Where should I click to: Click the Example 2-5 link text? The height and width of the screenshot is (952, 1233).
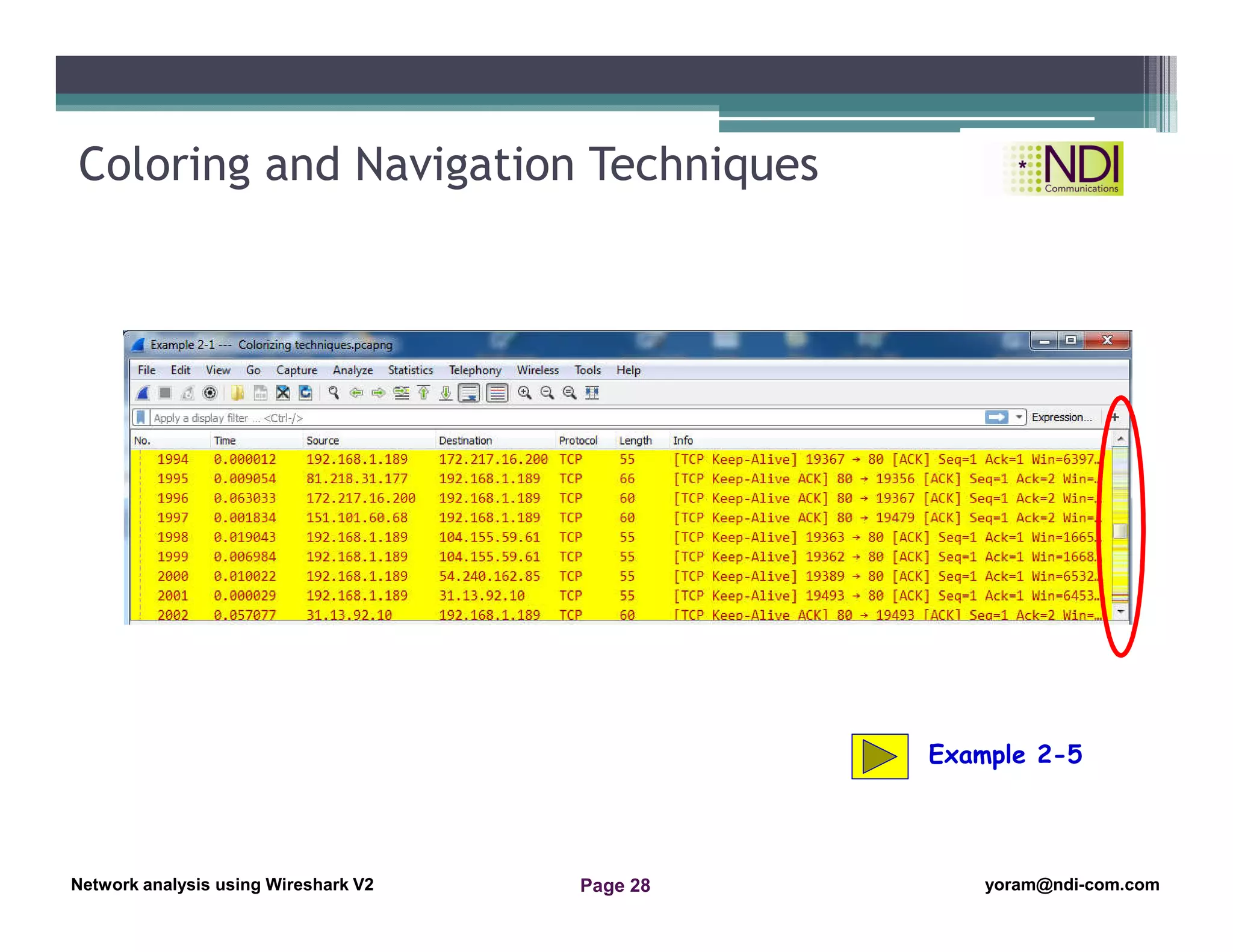tap(1005, 755)
